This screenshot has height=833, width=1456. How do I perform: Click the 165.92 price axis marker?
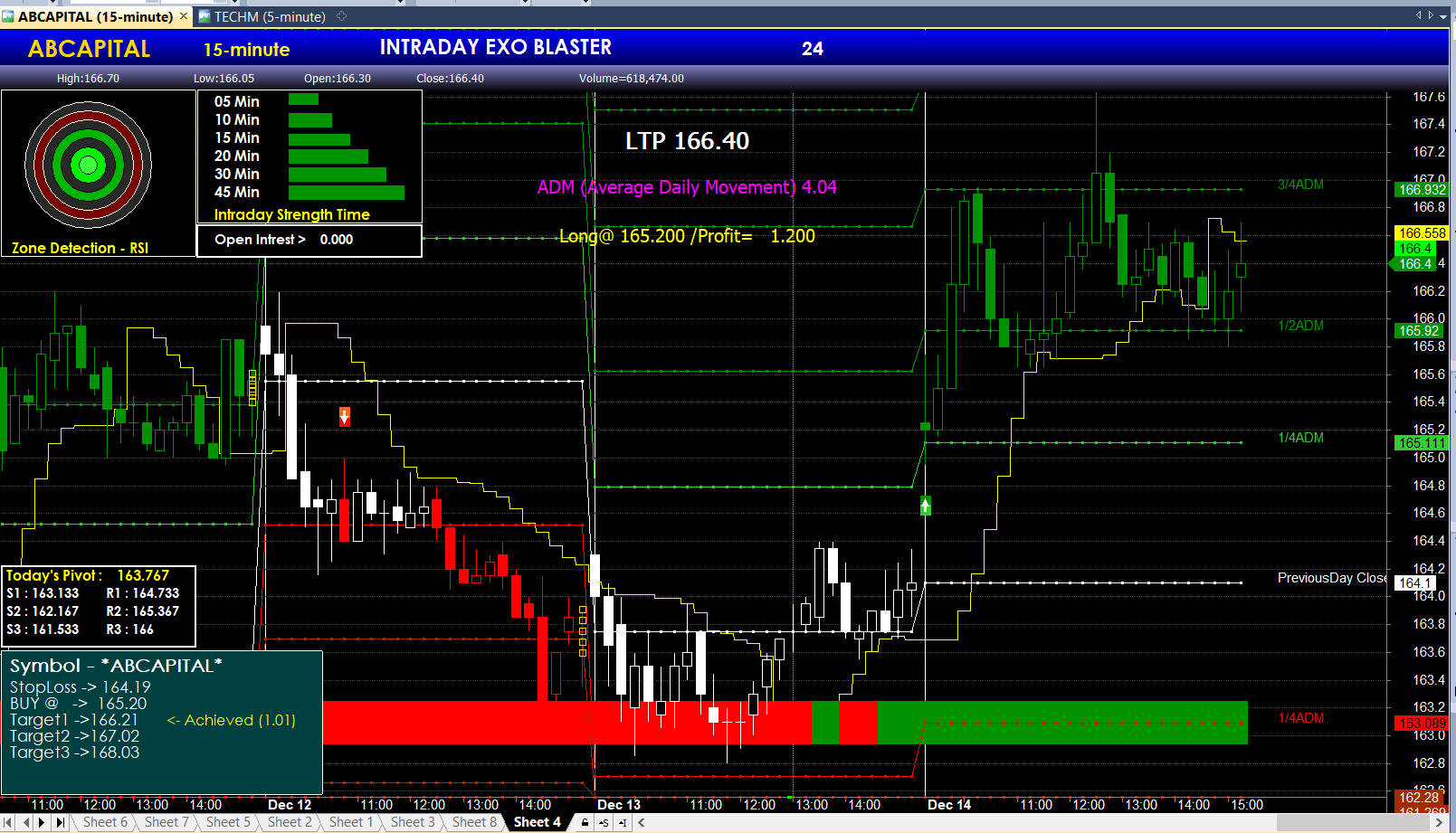[x=1418, y=331]
